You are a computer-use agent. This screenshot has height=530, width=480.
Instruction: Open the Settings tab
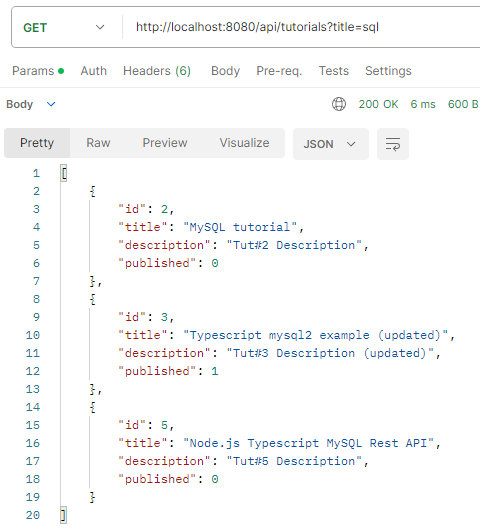(x=388, y=71)
